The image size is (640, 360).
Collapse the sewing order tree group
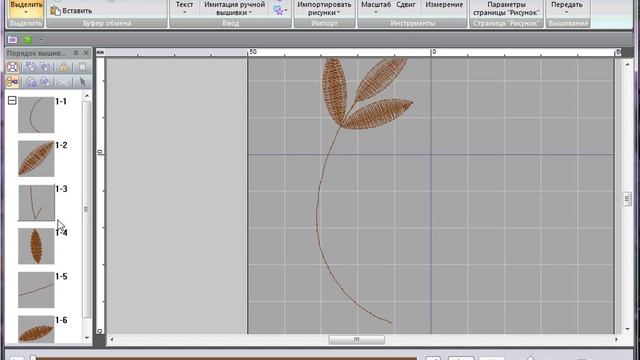12,100
